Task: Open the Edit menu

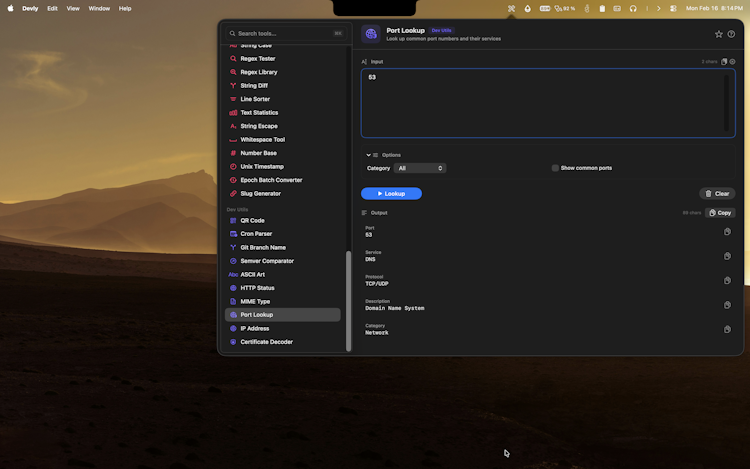Action: (x=52, y=8)
